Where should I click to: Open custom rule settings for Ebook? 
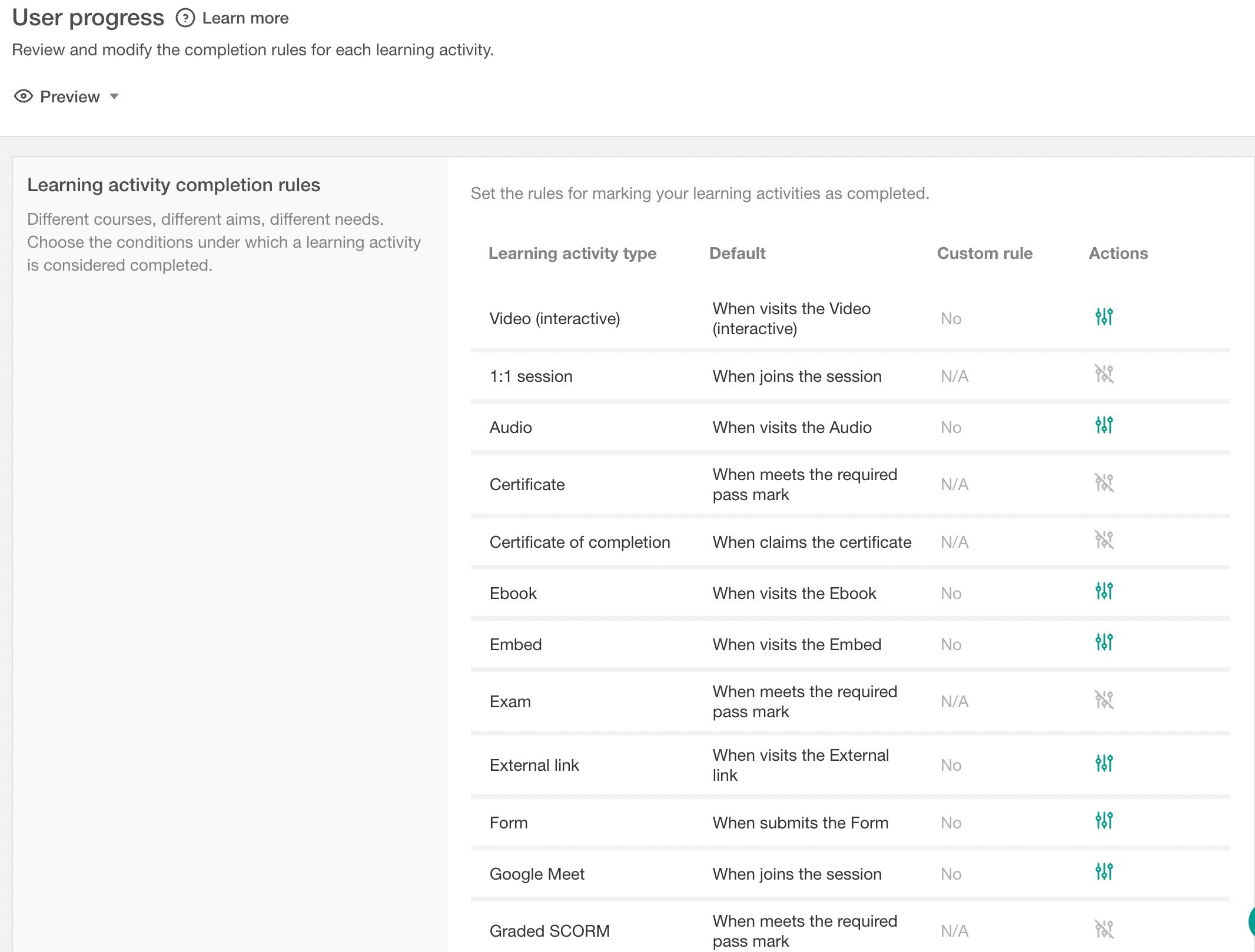point(1104,591)
